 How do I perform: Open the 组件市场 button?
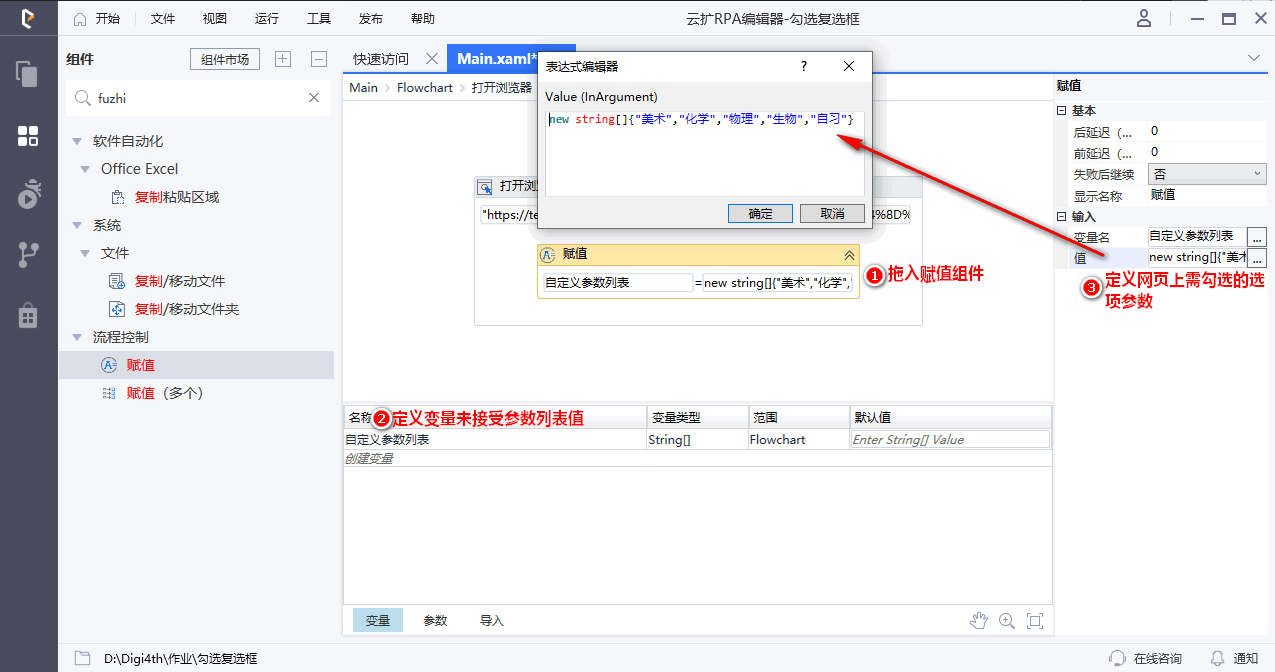[225, 59]
